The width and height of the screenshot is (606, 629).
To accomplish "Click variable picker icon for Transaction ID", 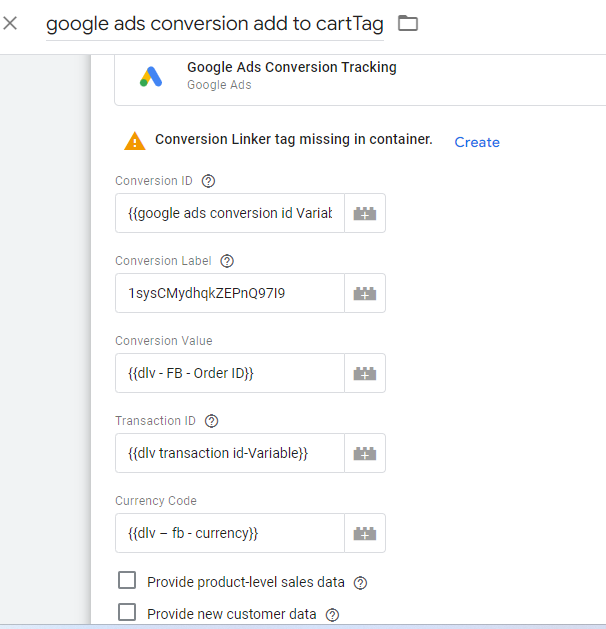I will (x=365, y=453).
